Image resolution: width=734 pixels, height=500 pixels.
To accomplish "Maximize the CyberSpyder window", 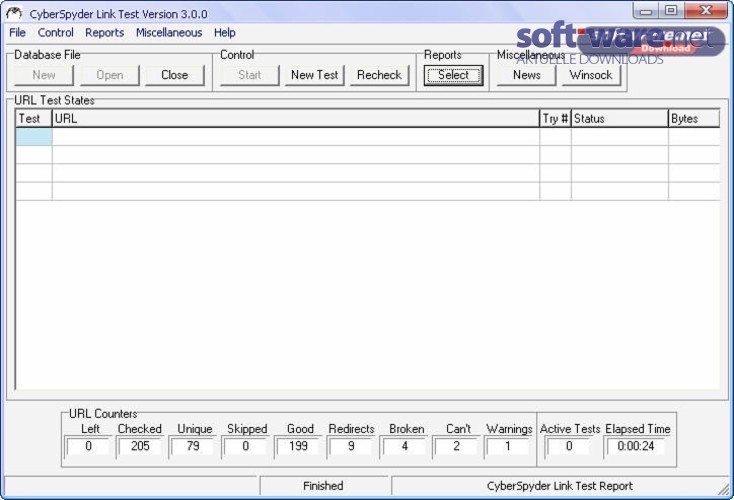I will 671,11.
